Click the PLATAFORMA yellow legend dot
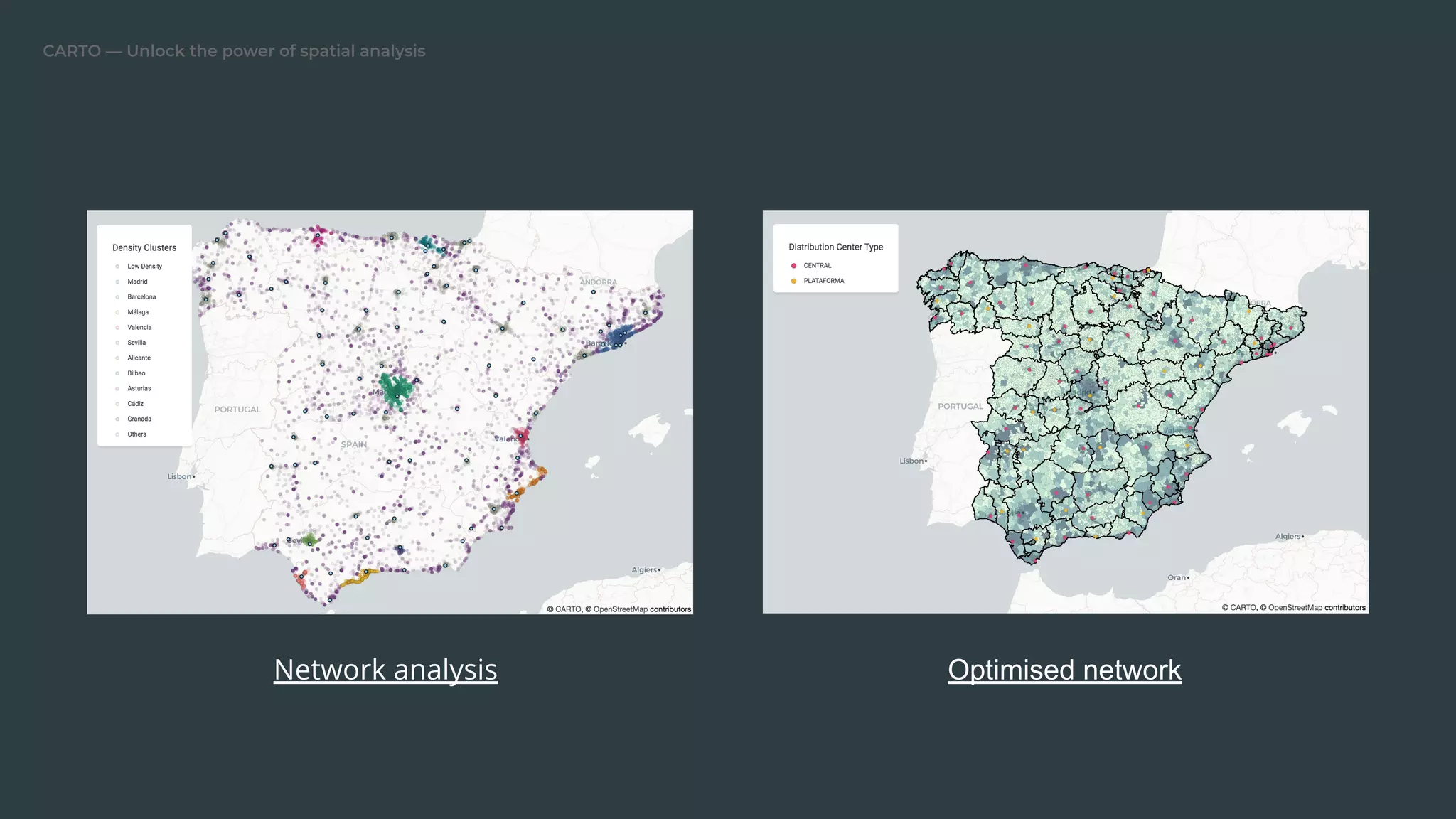 (793, 281)
